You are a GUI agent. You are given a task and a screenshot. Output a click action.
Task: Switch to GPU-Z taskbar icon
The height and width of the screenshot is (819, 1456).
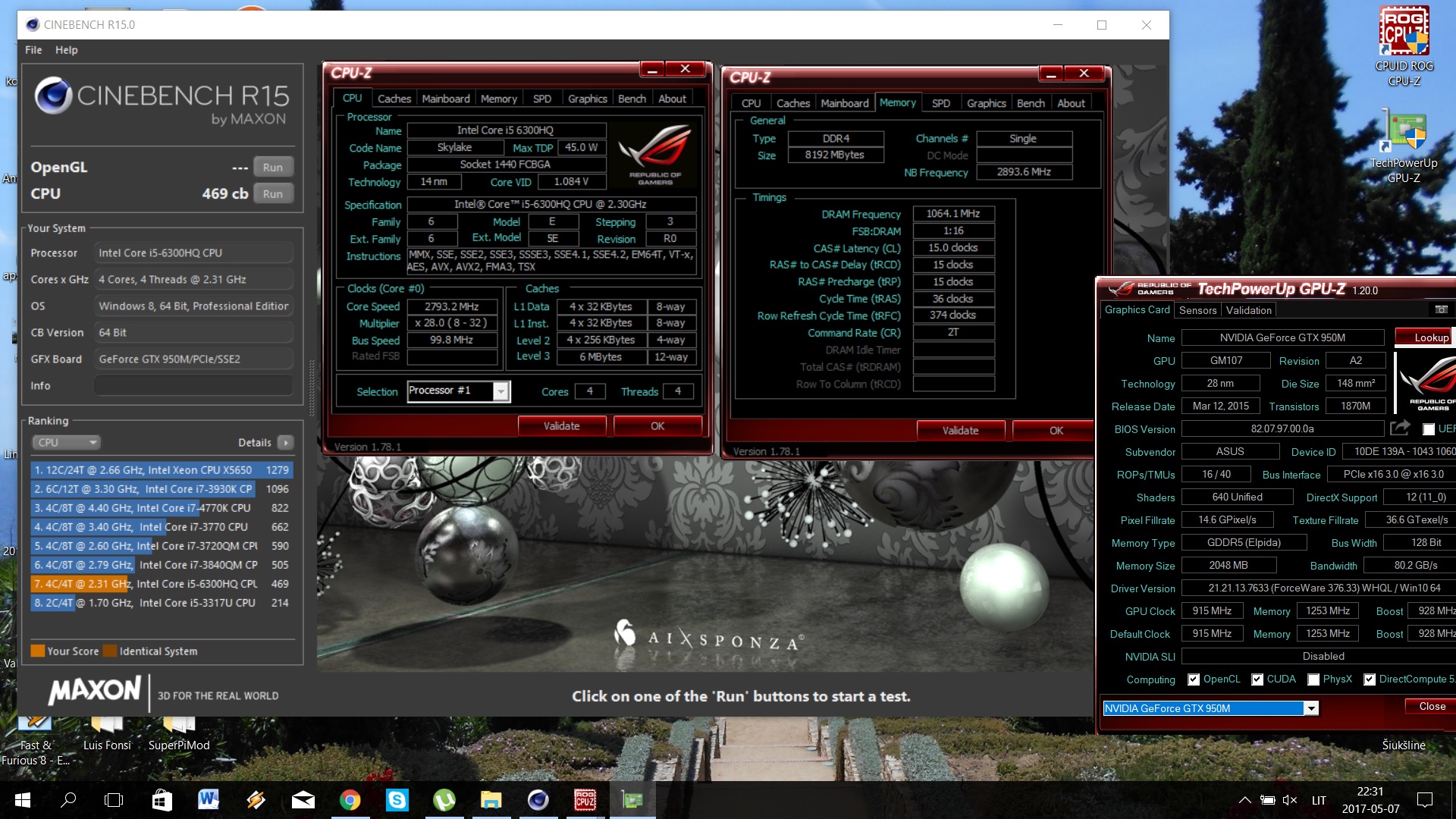[x=632, y=800]
